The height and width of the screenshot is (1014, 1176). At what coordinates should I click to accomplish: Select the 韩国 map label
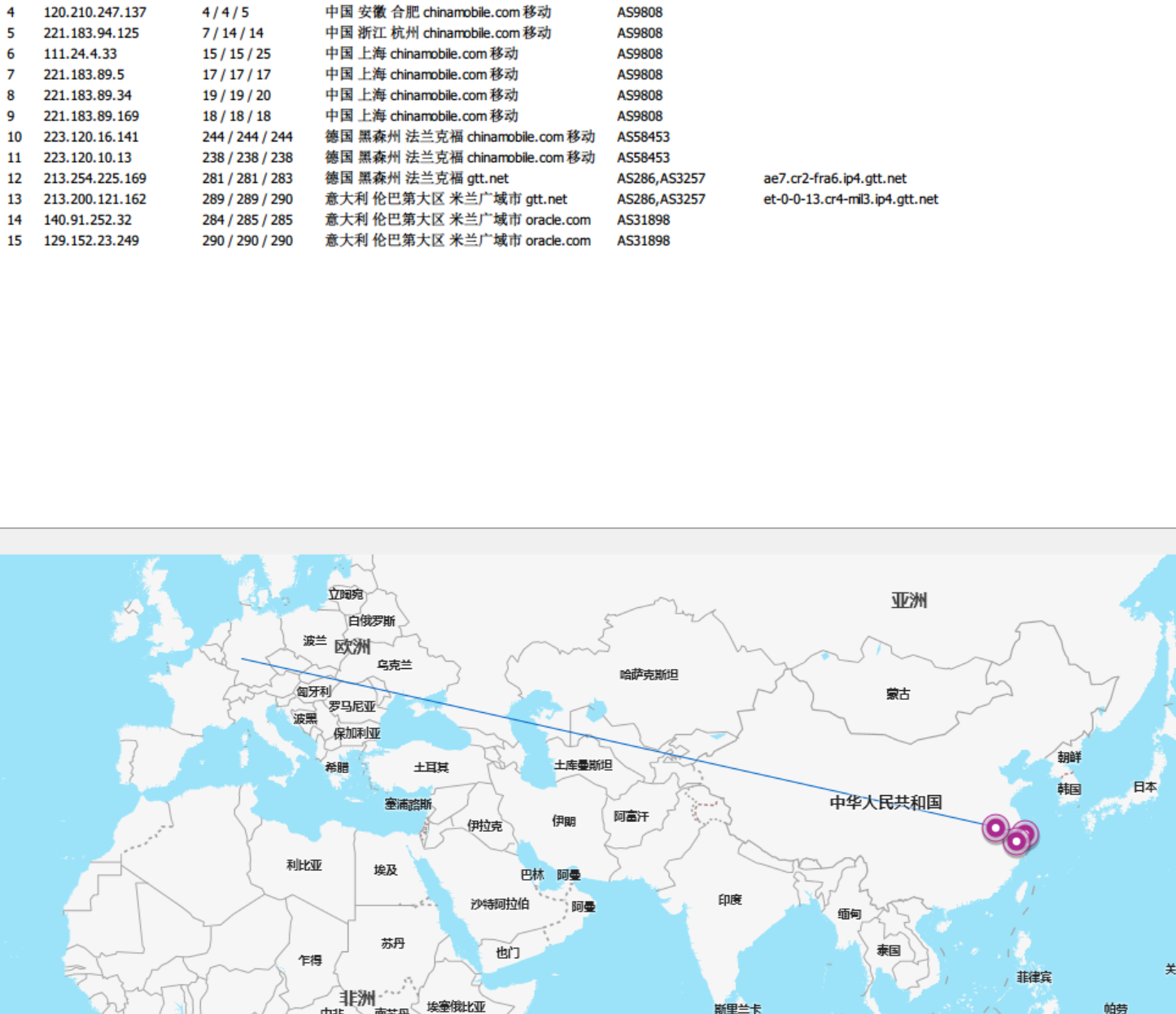point(1069,789)
